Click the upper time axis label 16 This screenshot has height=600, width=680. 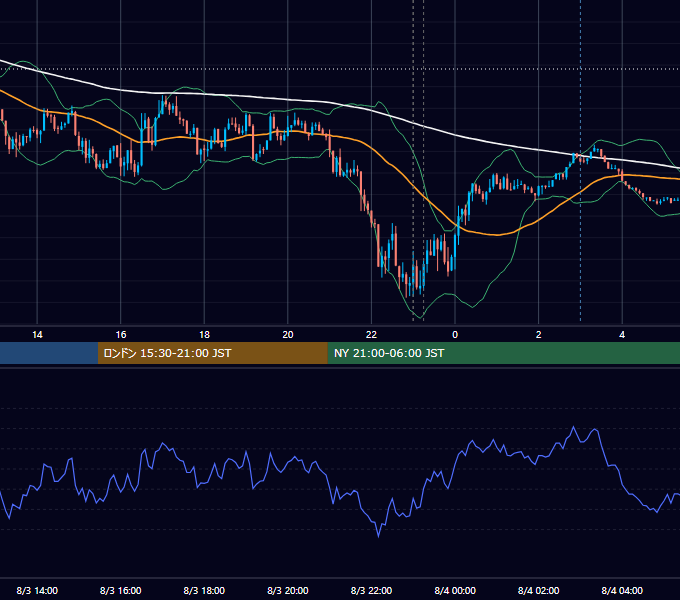pyautogui.click(x=121, y=335)
